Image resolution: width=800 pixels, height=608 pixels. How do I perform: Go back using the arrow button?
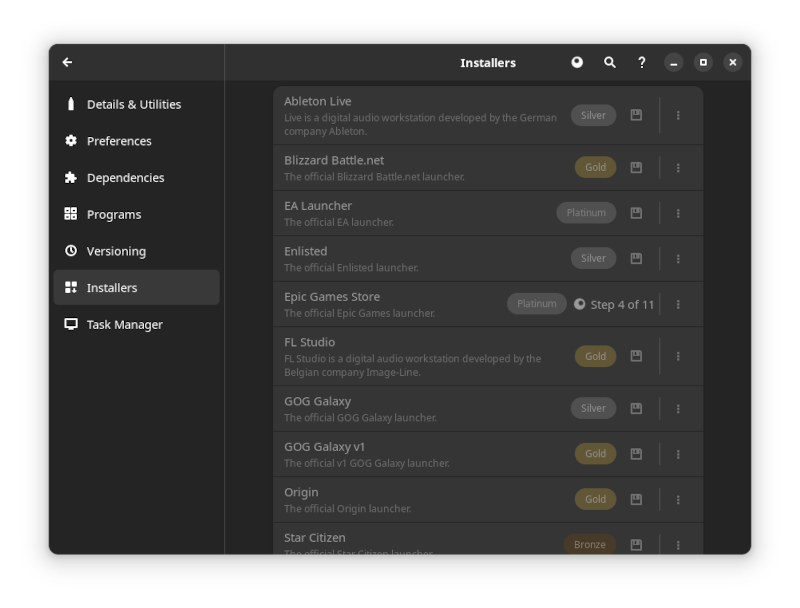tap(66, 62)
